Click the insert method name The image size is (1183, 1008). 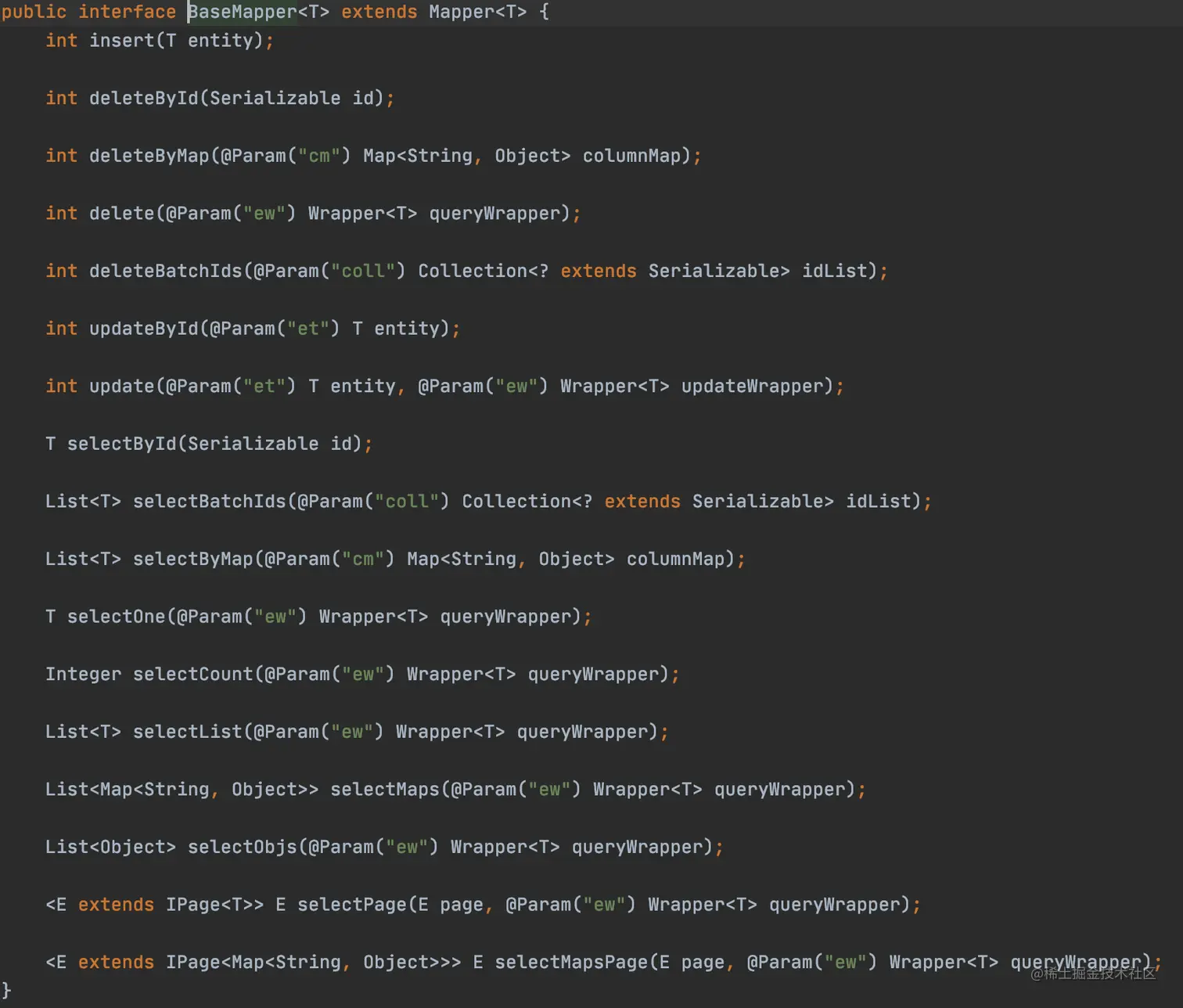click(x=122, y=41)
